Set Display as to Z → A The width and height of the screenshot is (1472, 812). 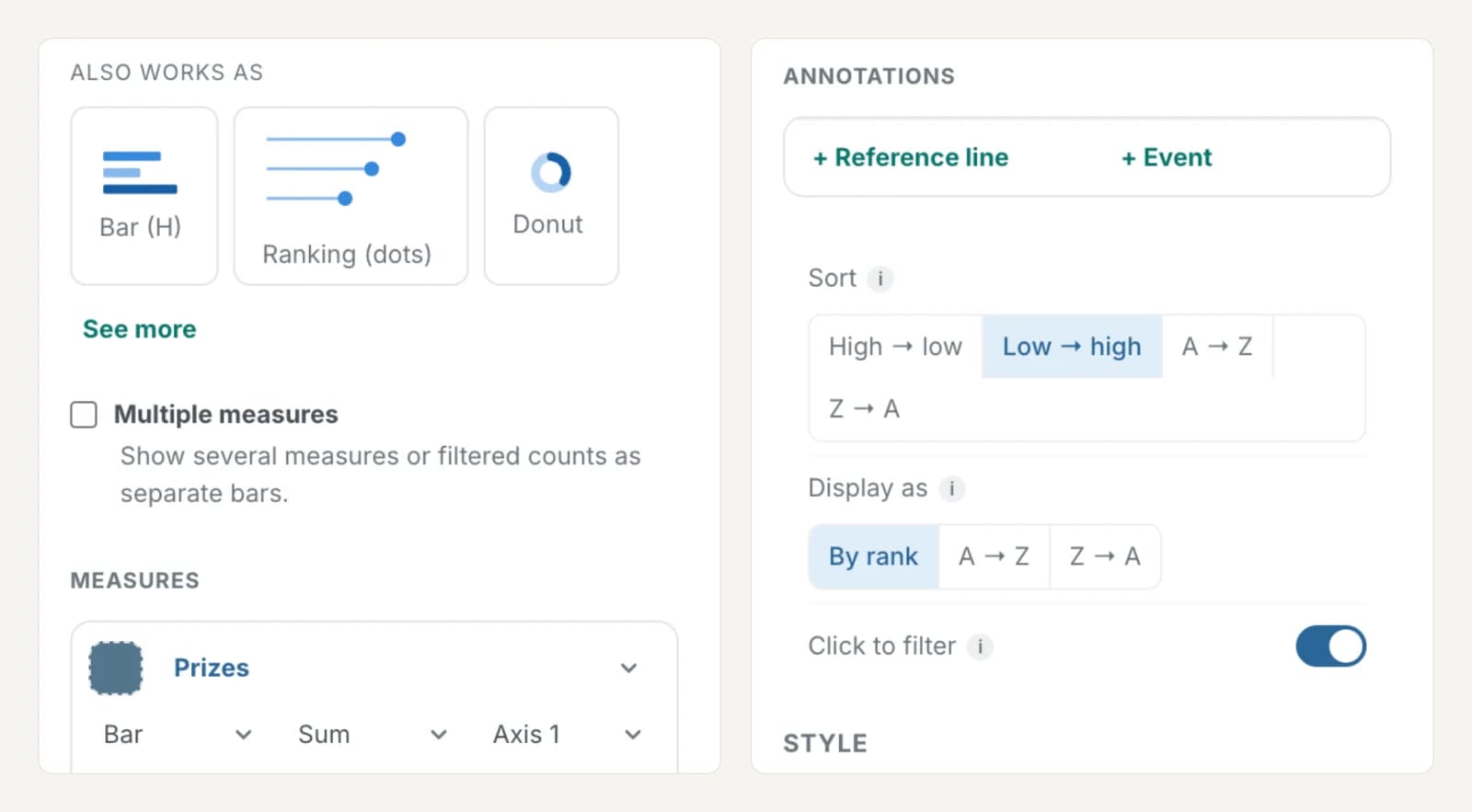tap(1105, 556)
